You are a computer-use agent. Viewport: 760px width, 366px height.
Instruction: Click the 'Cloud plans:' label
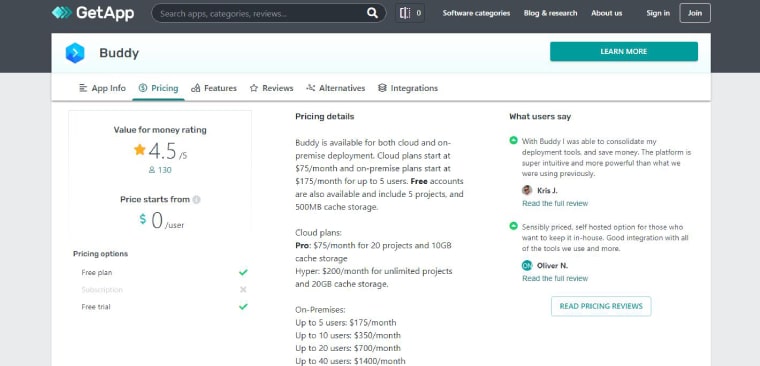click(318, 233)
